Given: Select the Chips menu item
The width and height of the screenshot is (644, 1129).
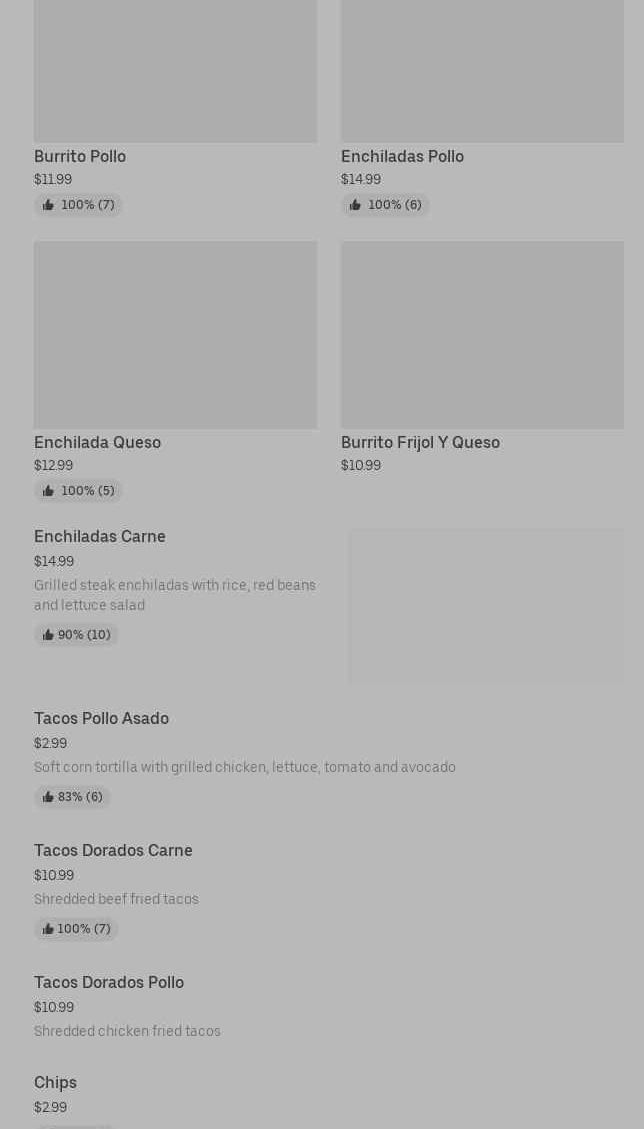Looking at the screenshot, I should (55, 1083).
